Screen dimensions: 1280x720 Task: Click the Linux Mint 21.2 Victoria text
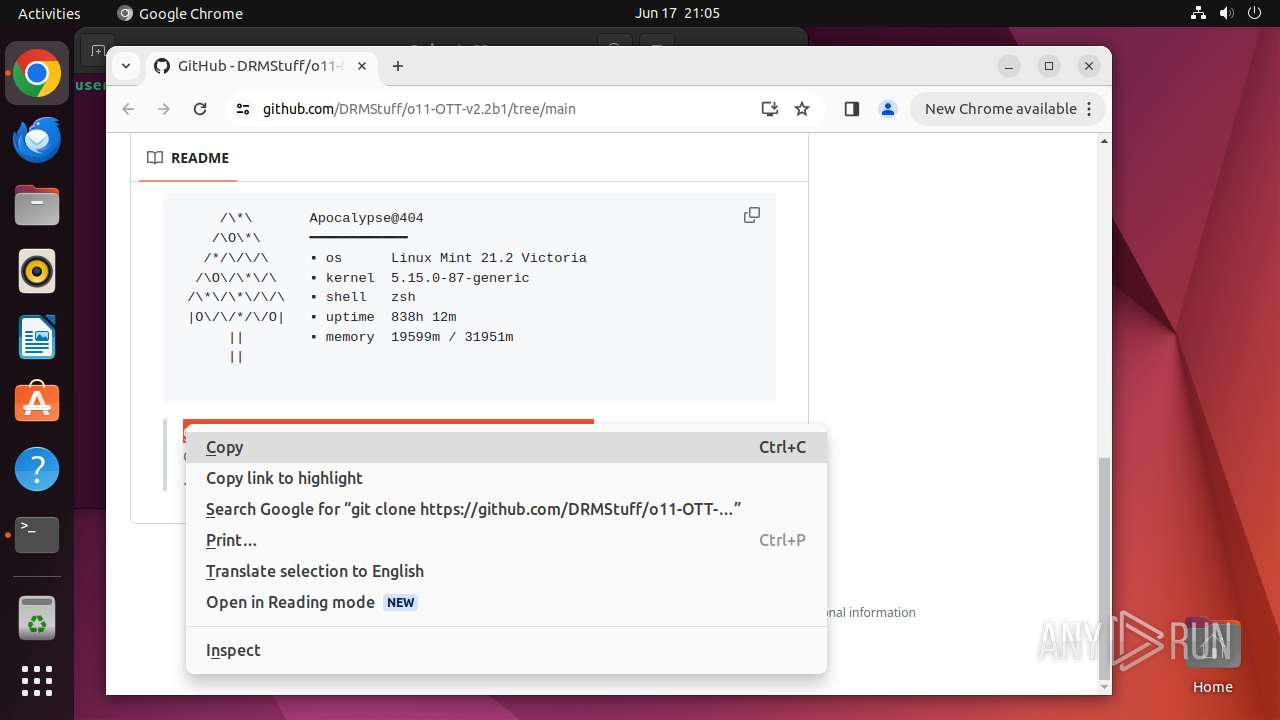tap(489, 258)
